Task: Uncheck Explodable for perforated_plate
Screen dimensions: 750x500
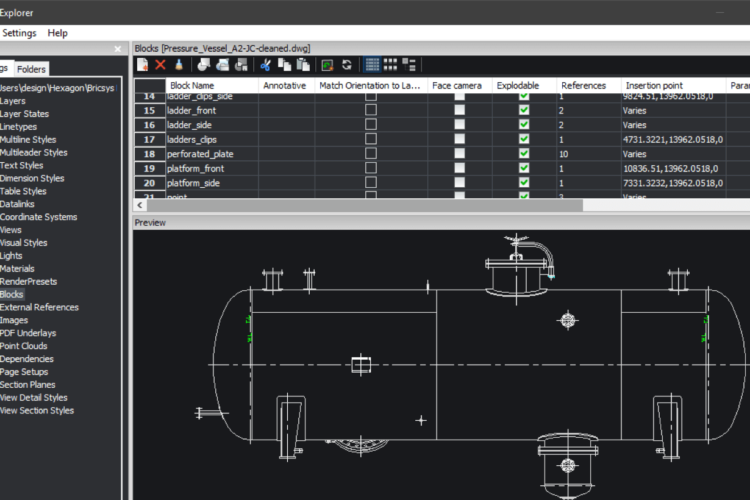Action: [524, 154]
